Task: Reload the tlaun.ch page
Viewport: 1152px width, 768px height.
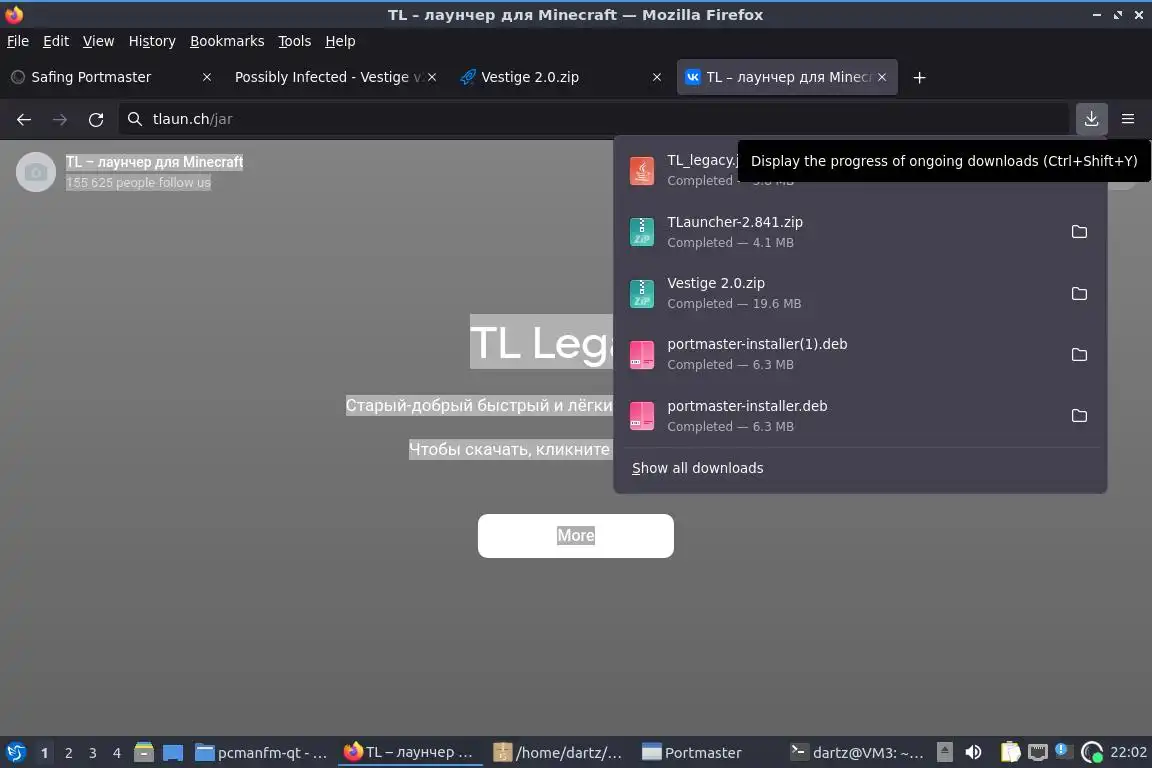Action: point(96,119)
